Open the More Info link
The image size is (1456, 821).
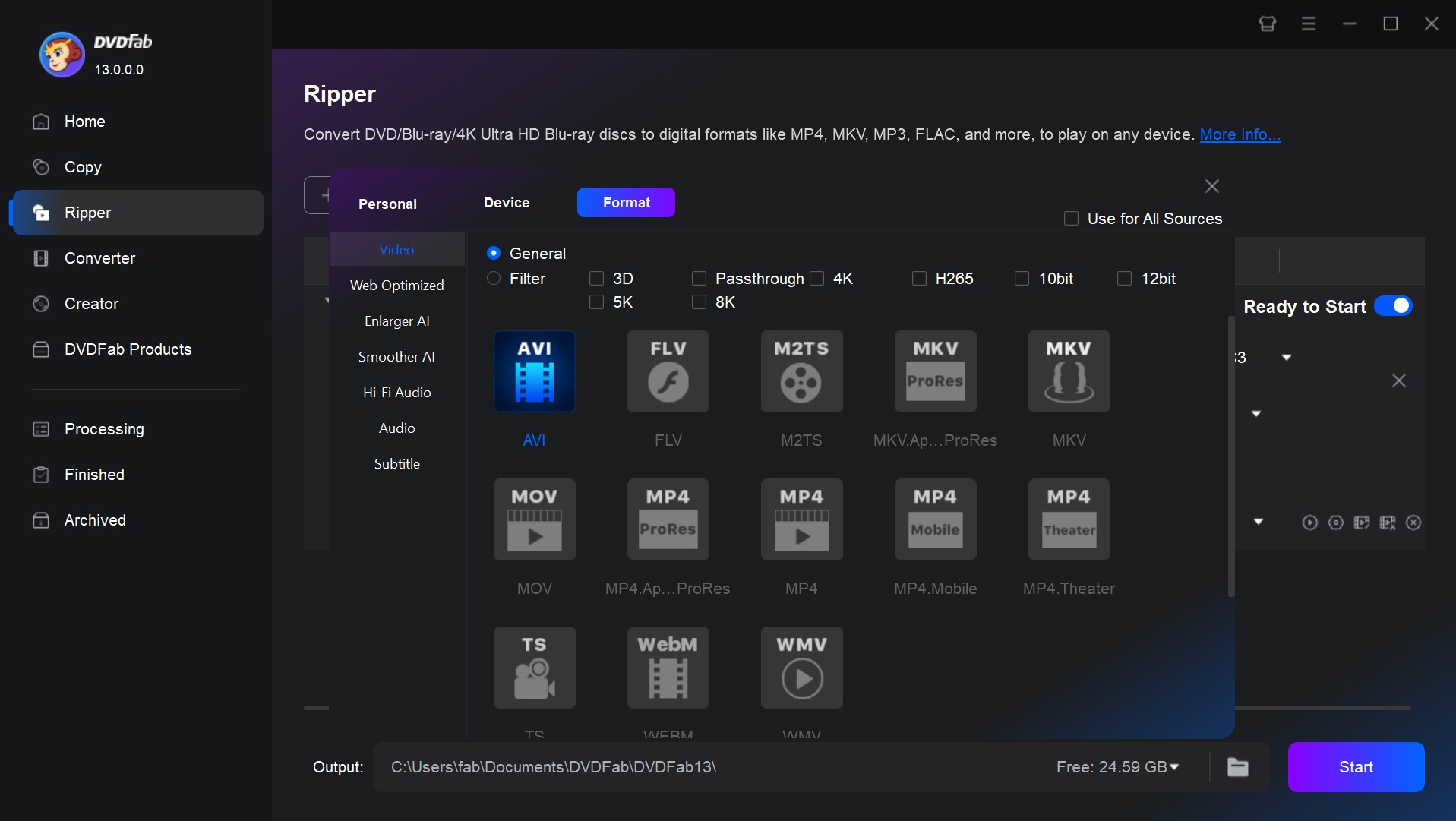click(x=1240, y=134)
